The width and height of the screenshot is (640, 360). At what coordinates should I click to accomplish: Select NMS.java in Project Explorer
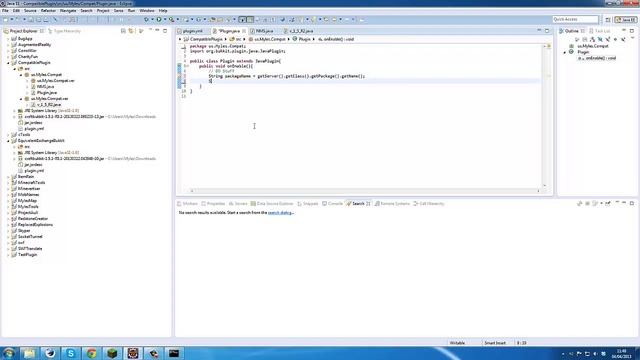click(x=45, y=87)
